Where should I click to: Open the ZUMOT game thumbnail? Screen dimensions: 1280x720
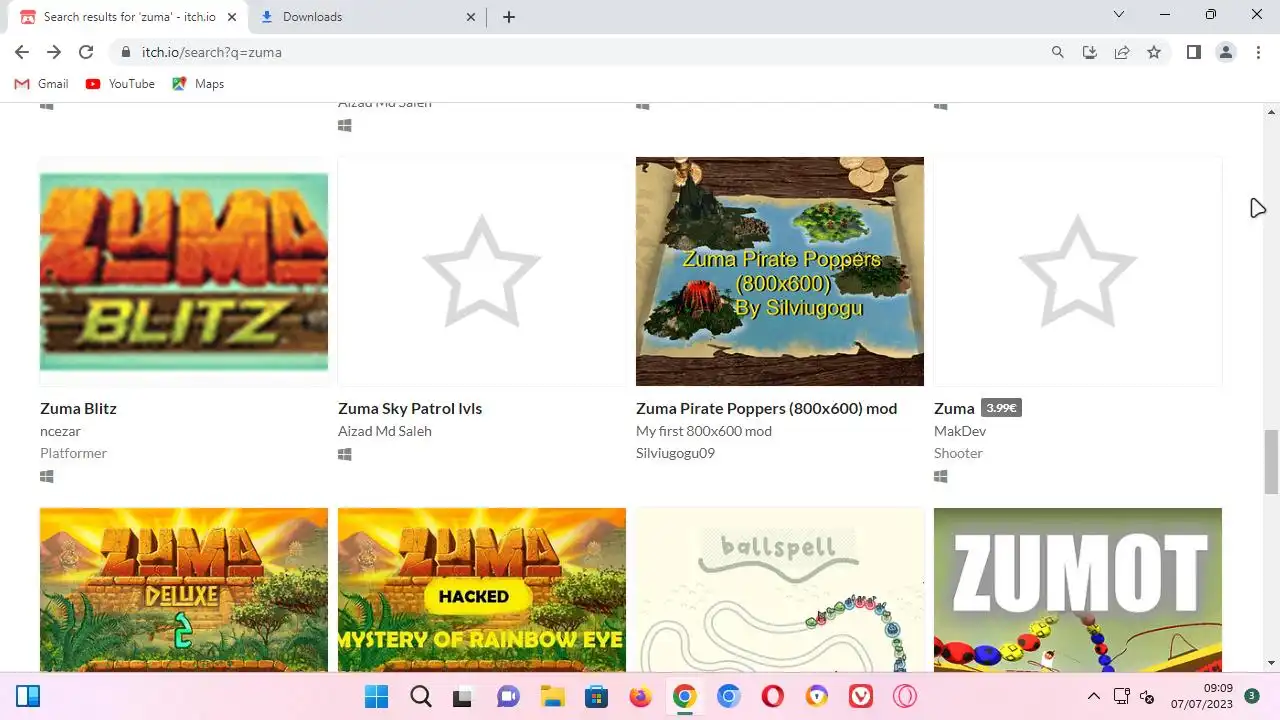click(1078, 590)
